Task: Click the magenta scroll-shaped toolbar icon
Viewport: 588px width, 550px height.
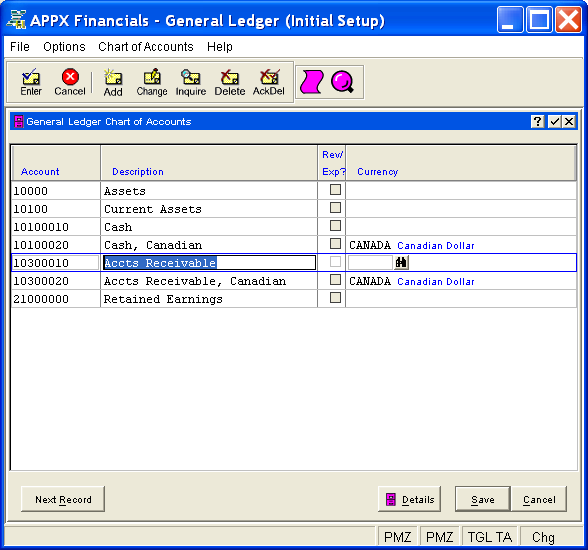Action: coord(311,82)
